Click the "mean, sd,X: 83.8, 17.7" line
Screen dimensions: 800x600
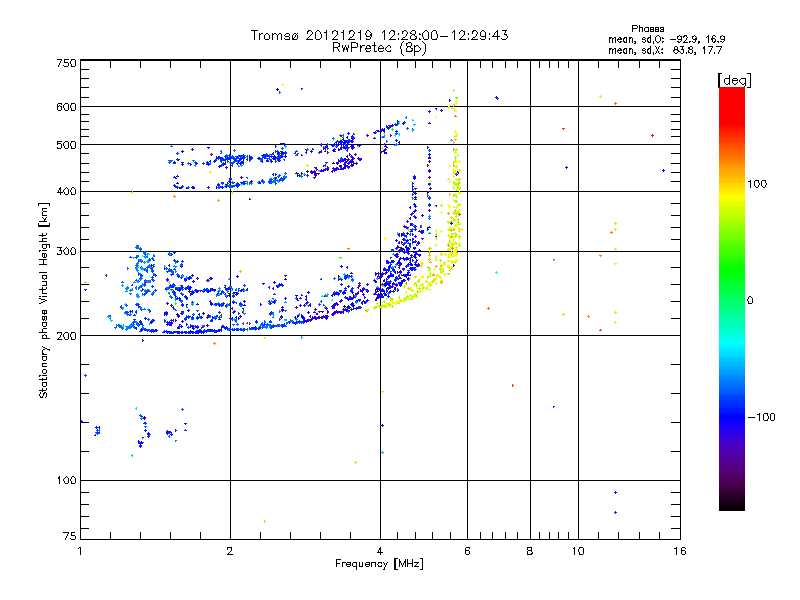(x=665, y=50)
